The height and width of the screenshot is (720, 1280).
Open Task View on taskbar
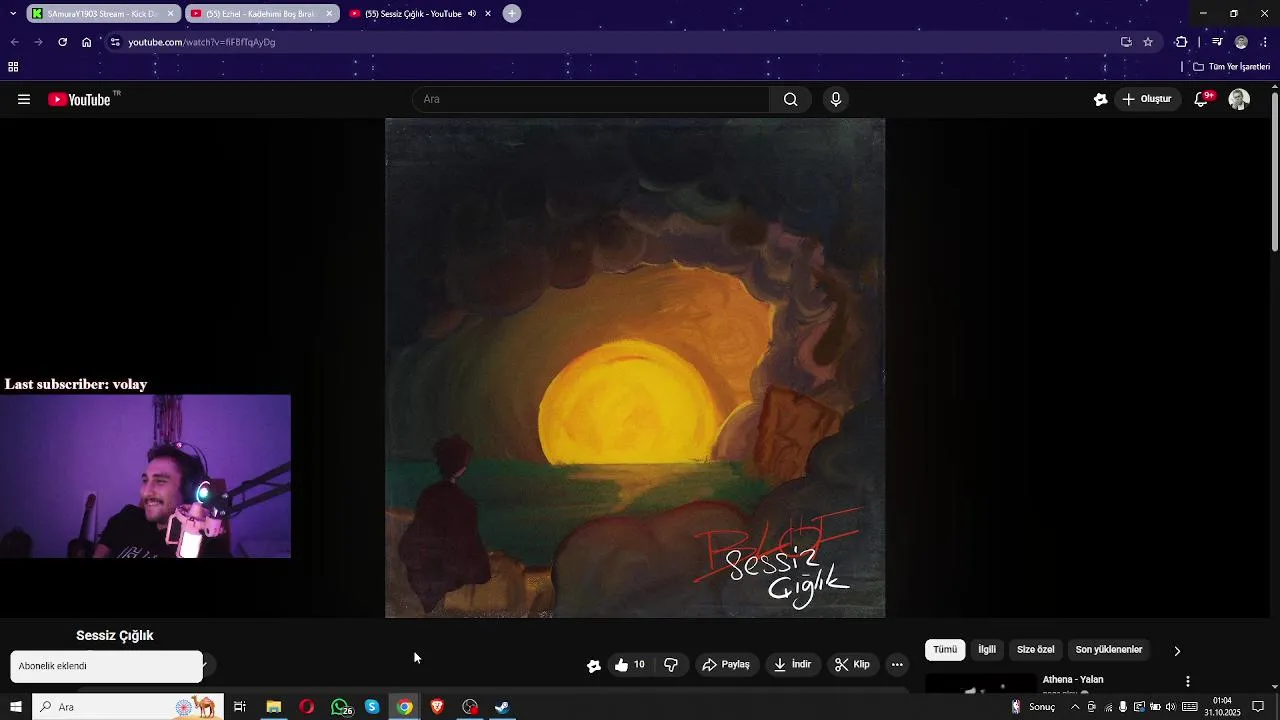[x=240, y=707]
